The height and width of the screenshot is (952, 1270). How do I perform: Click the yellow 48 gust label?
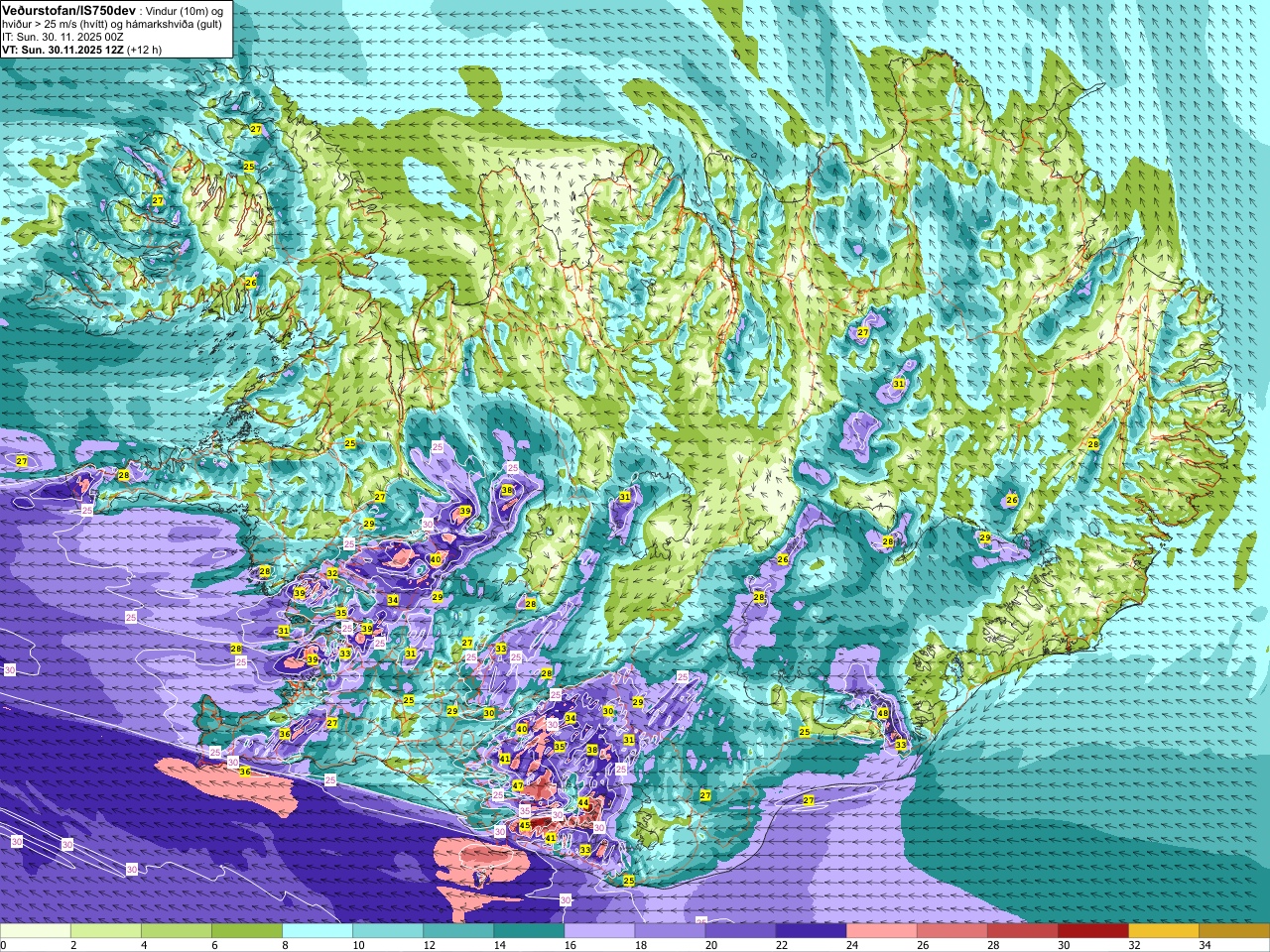[883, 713]
